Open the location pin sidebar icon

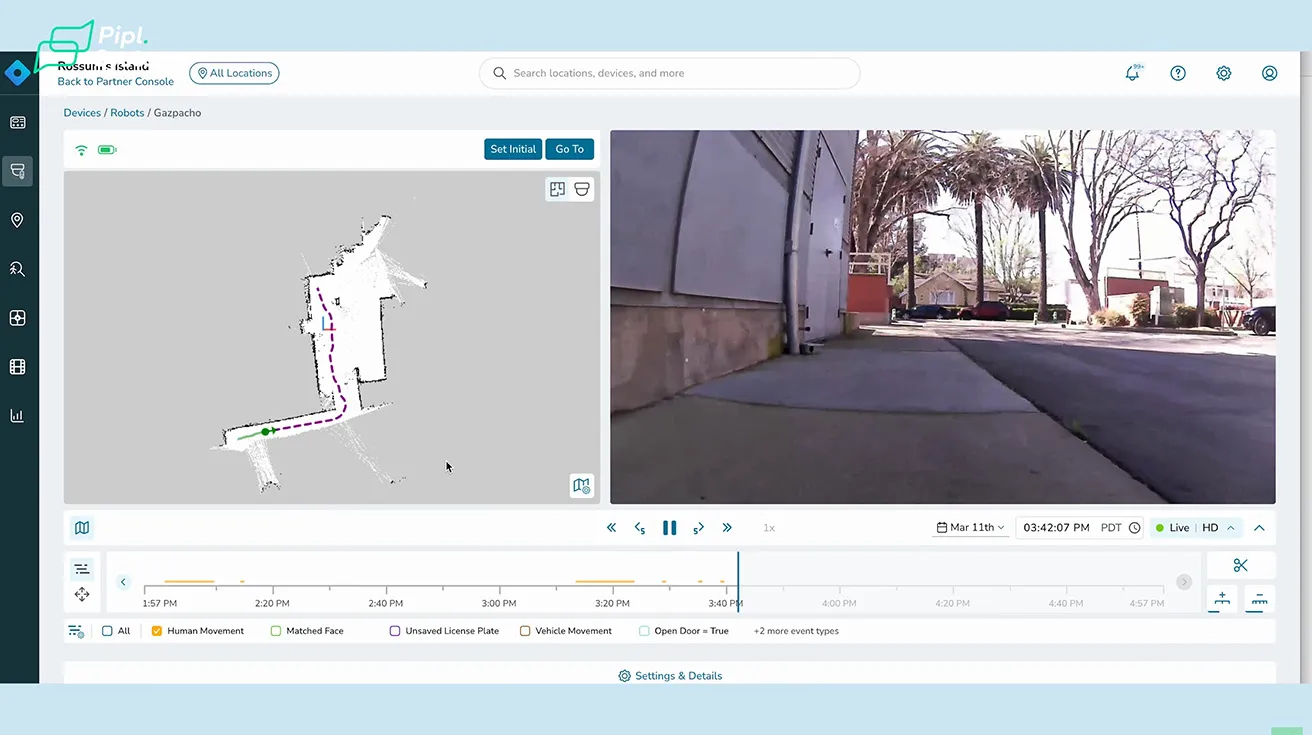17,220
